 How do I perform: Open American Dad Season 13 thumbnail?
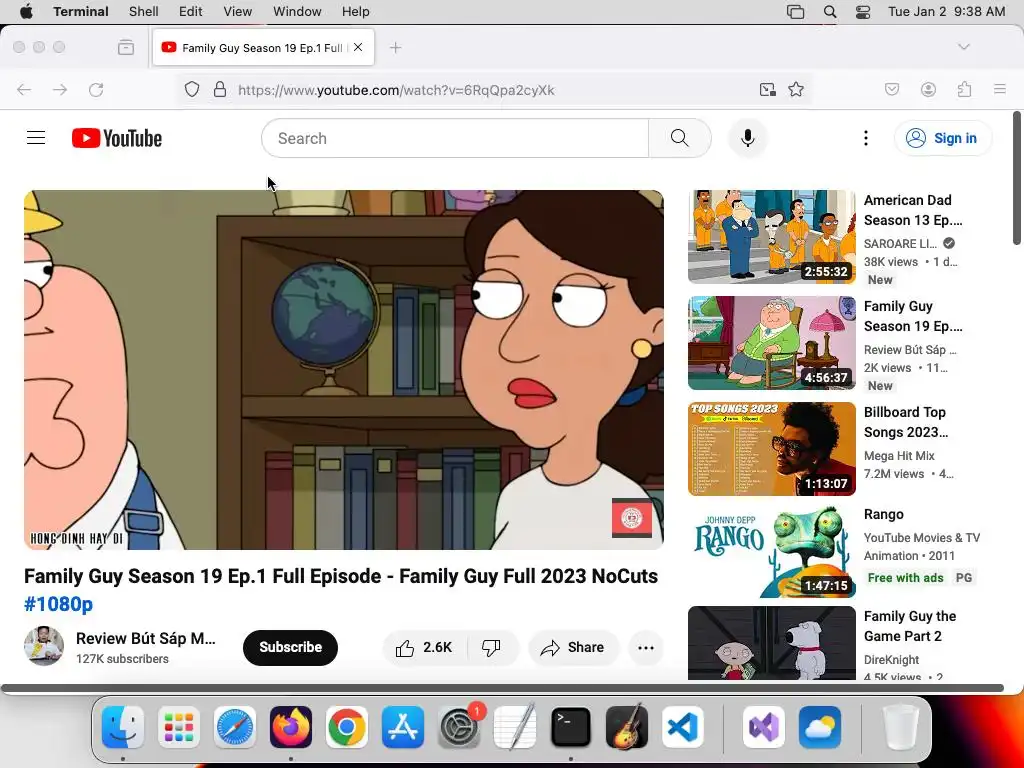(772, 236)
